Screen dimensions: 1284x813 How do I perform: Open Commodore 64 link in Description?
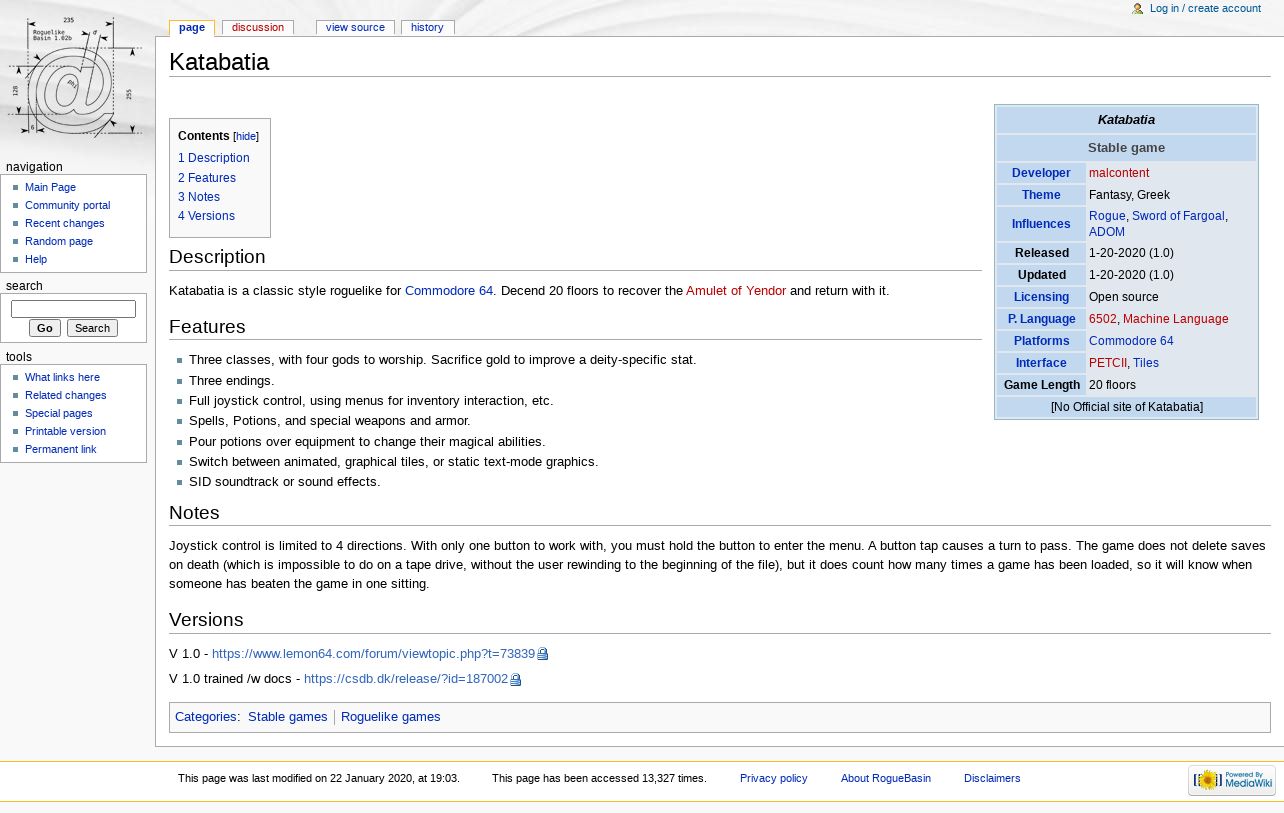click(449, 291)
